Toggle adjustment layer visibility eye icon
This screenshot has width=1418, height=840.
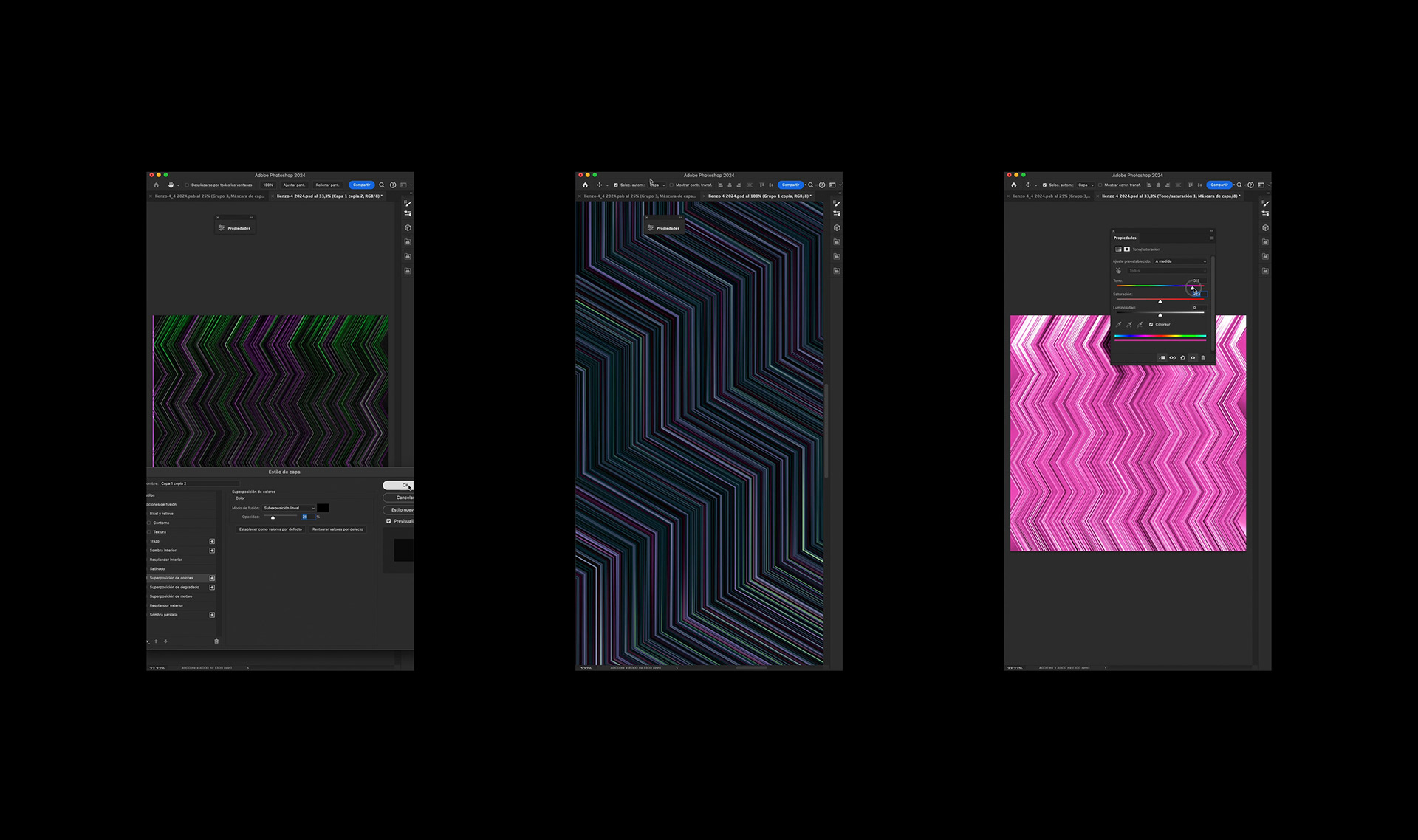1193,358
